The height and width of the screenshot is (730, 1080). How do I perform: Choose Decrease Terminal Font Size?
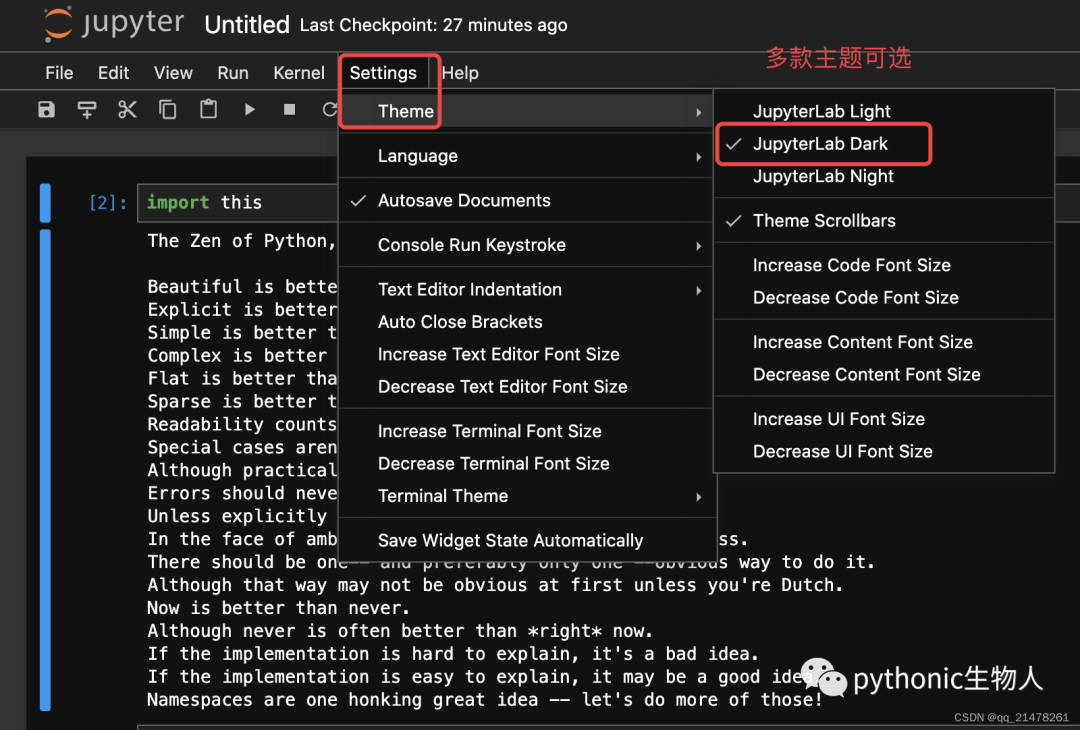(x=527, y=463)
